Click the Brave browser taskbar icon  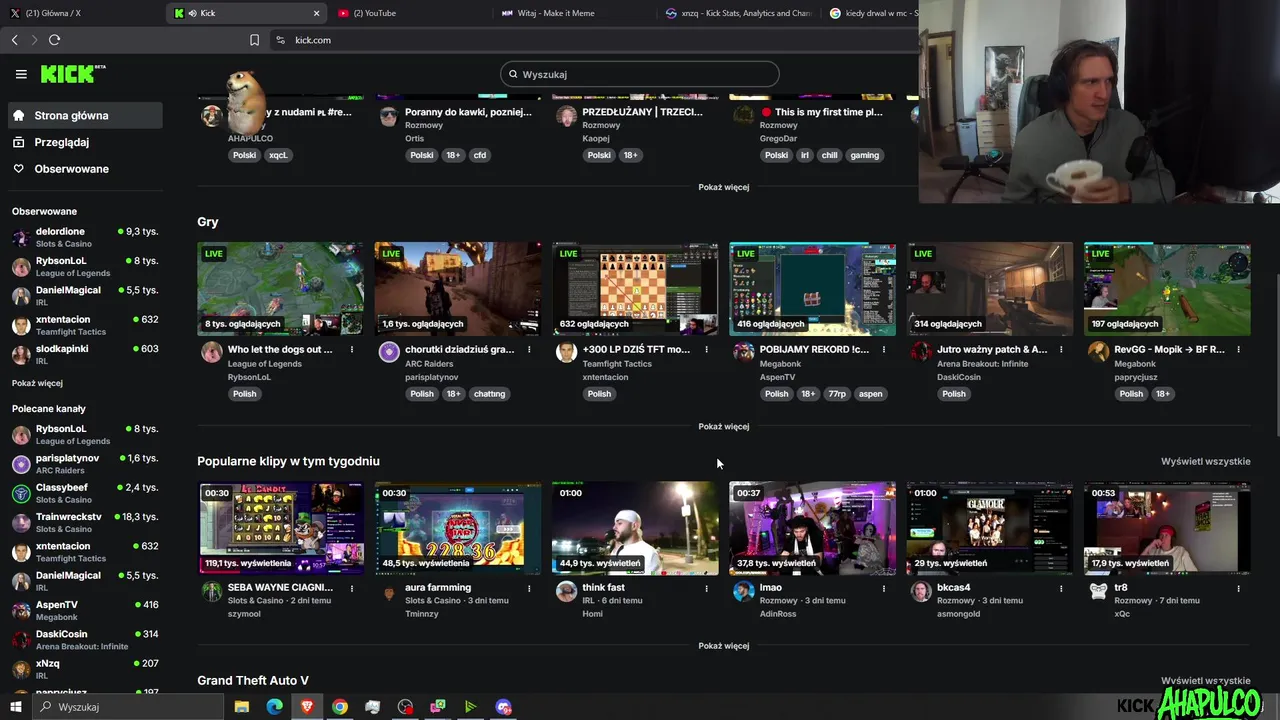[307, 707]
